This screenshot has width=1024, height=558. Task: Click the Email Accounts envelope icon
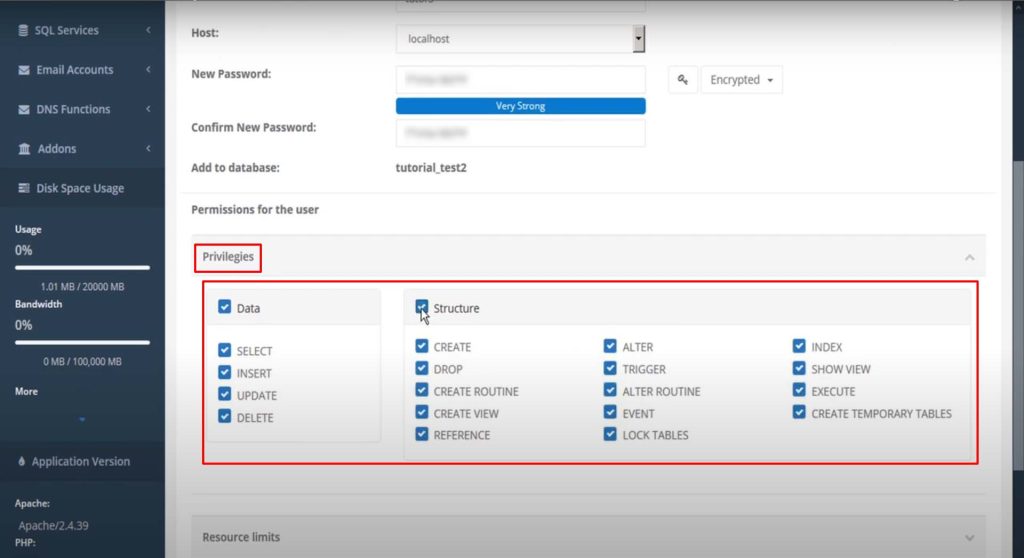pos(24,70)
